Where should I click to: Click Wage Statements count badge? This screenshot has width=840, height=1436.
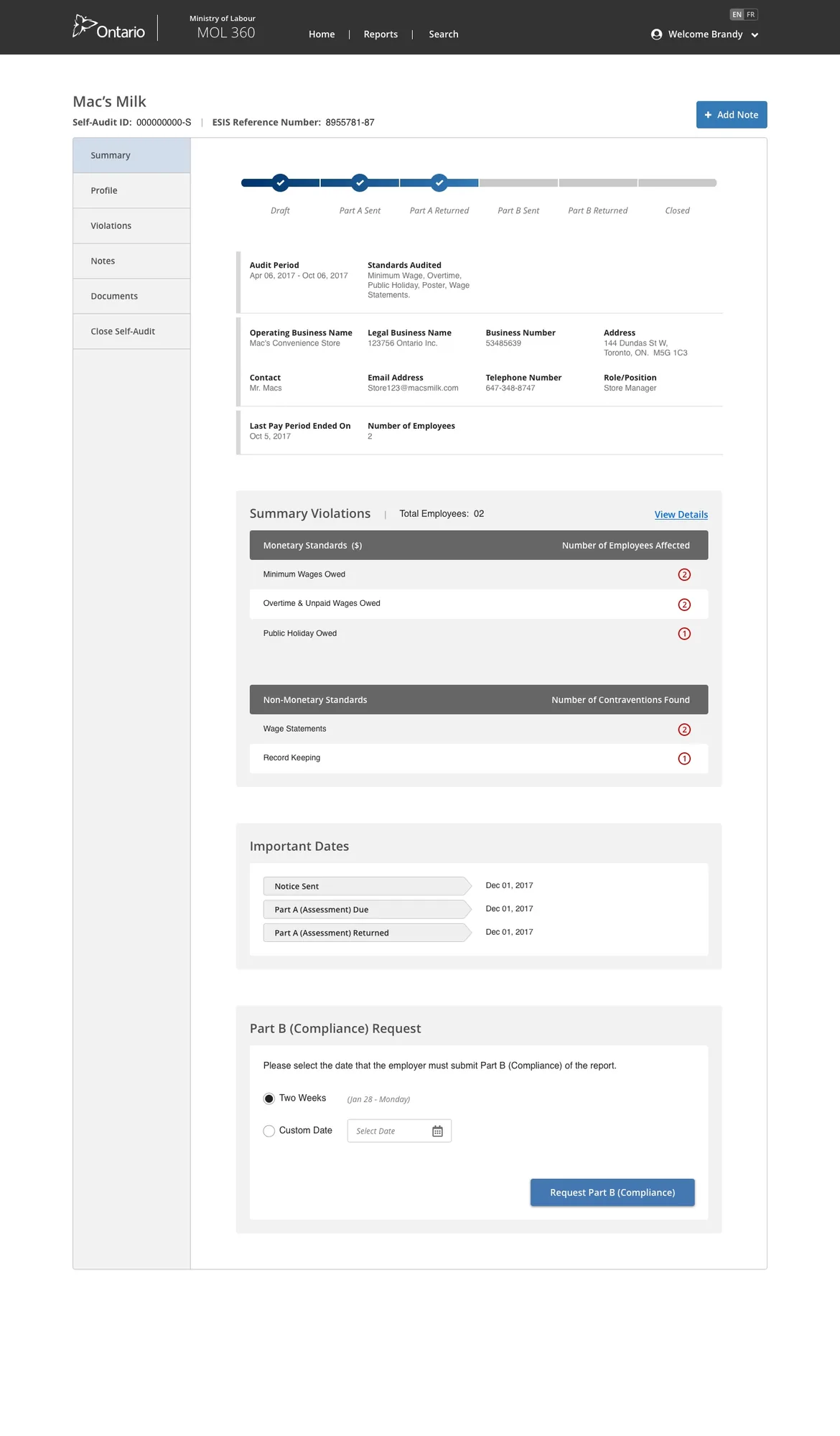click(684, 729)
